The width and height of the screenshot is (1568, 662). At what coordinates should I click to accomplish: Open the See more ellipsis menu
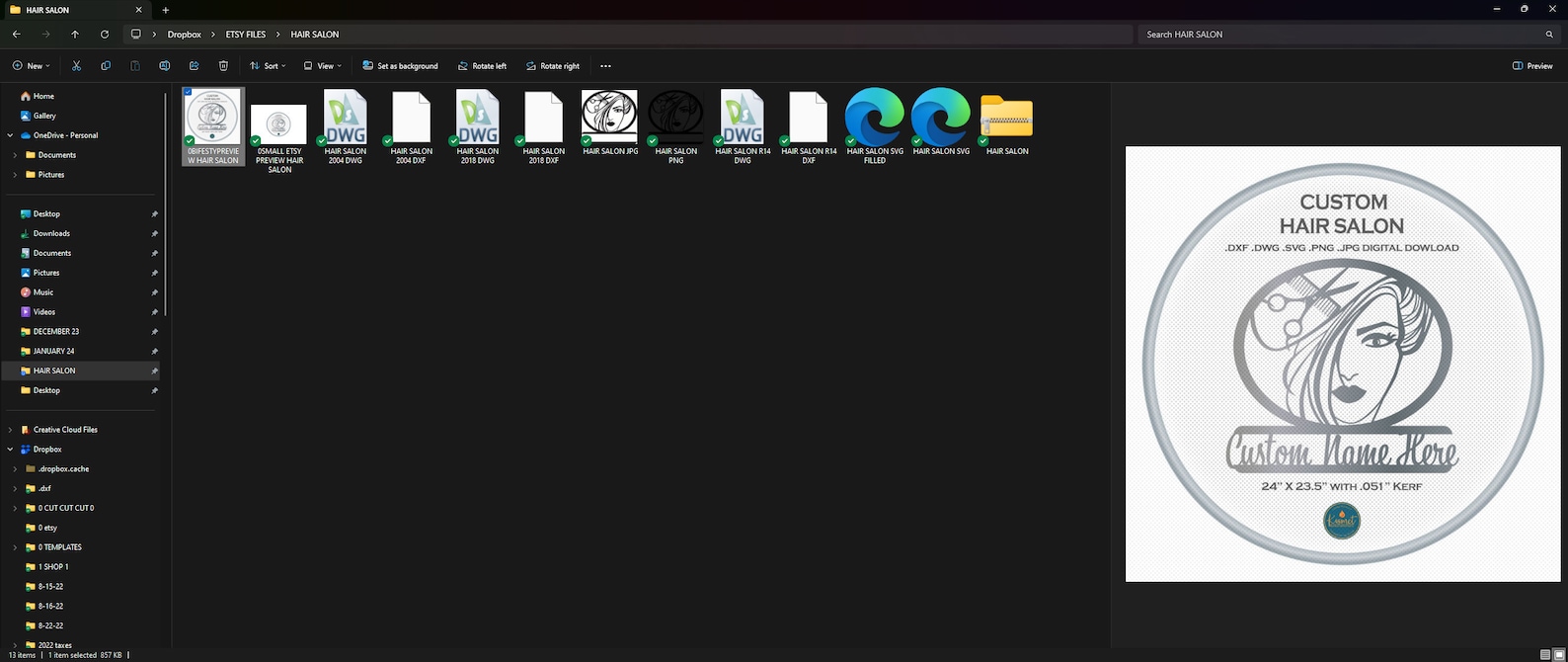605,66
